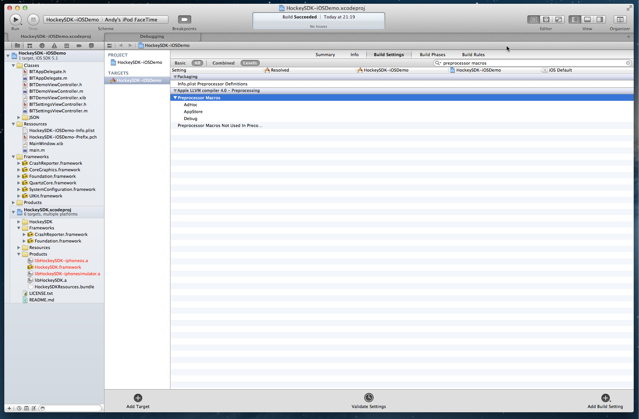Viewport: 639px width, 419px height.
Task: Collapse the Apple LLVM compiler 4.0 section
Action: 175,90
